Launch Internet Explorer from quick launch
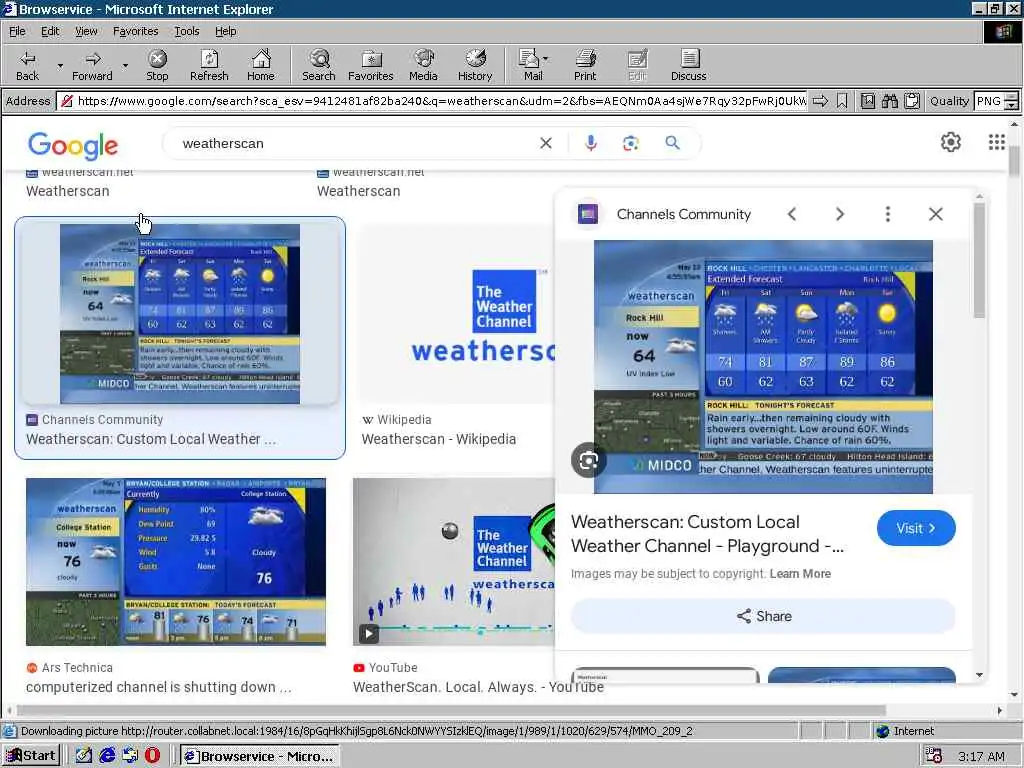Viewport: 1024px width, 768px height. pos(107,756)
